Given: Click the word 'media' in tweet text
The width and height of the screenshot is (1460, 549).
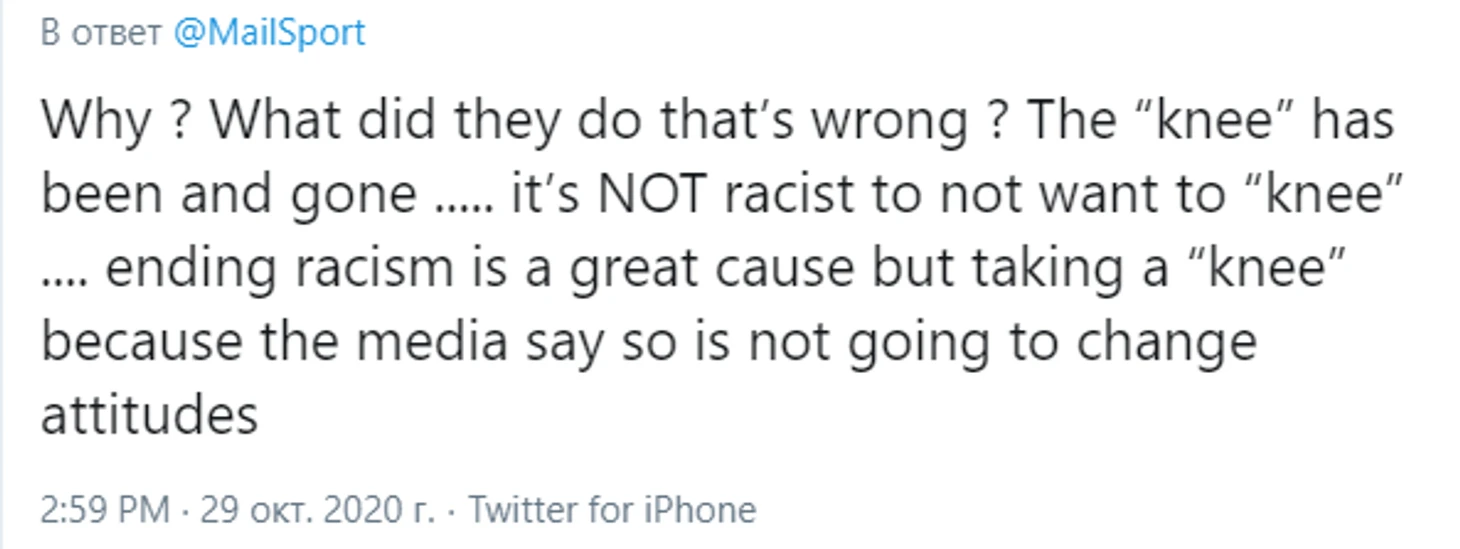Looking at the screenshot, I should pos(432,341).
